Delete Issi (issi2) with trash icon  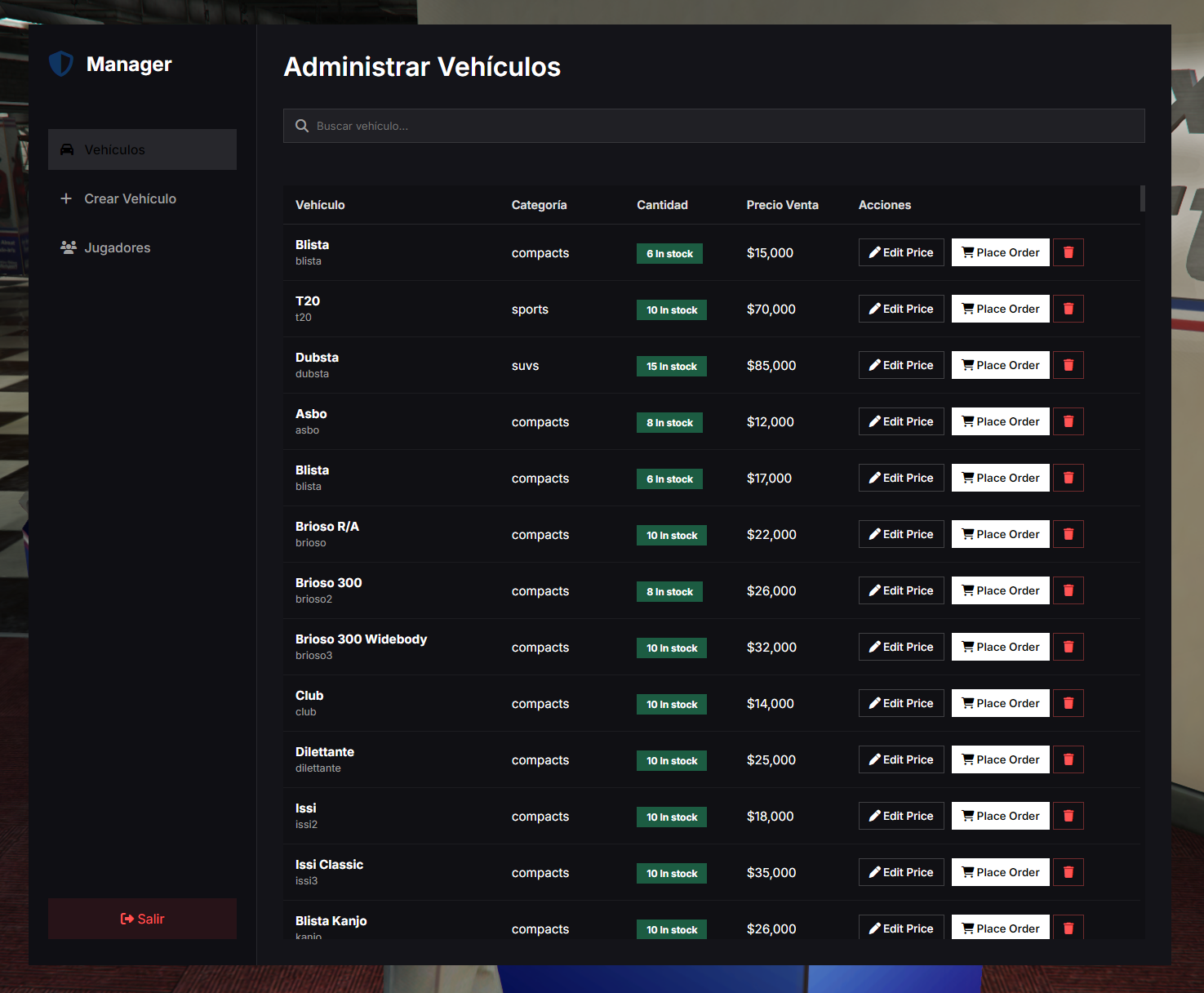click(x=1068, y=816)
